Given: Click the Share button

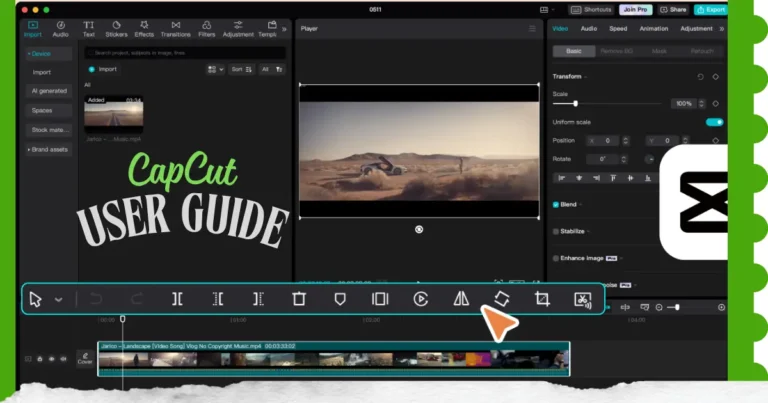Looking at the screenshot, I should click(672, 10).
